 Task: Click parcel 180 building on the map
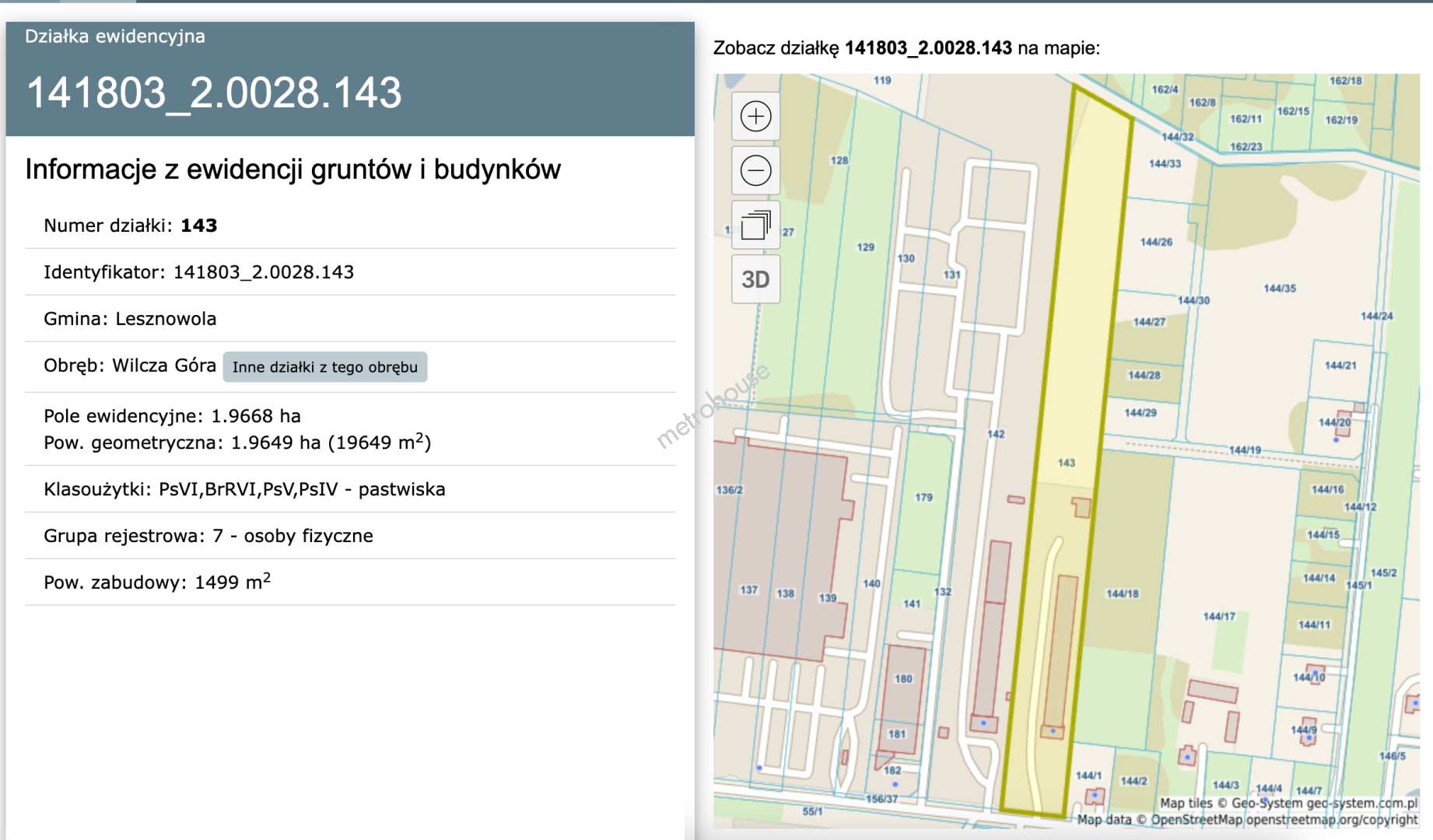pos(902,679)
